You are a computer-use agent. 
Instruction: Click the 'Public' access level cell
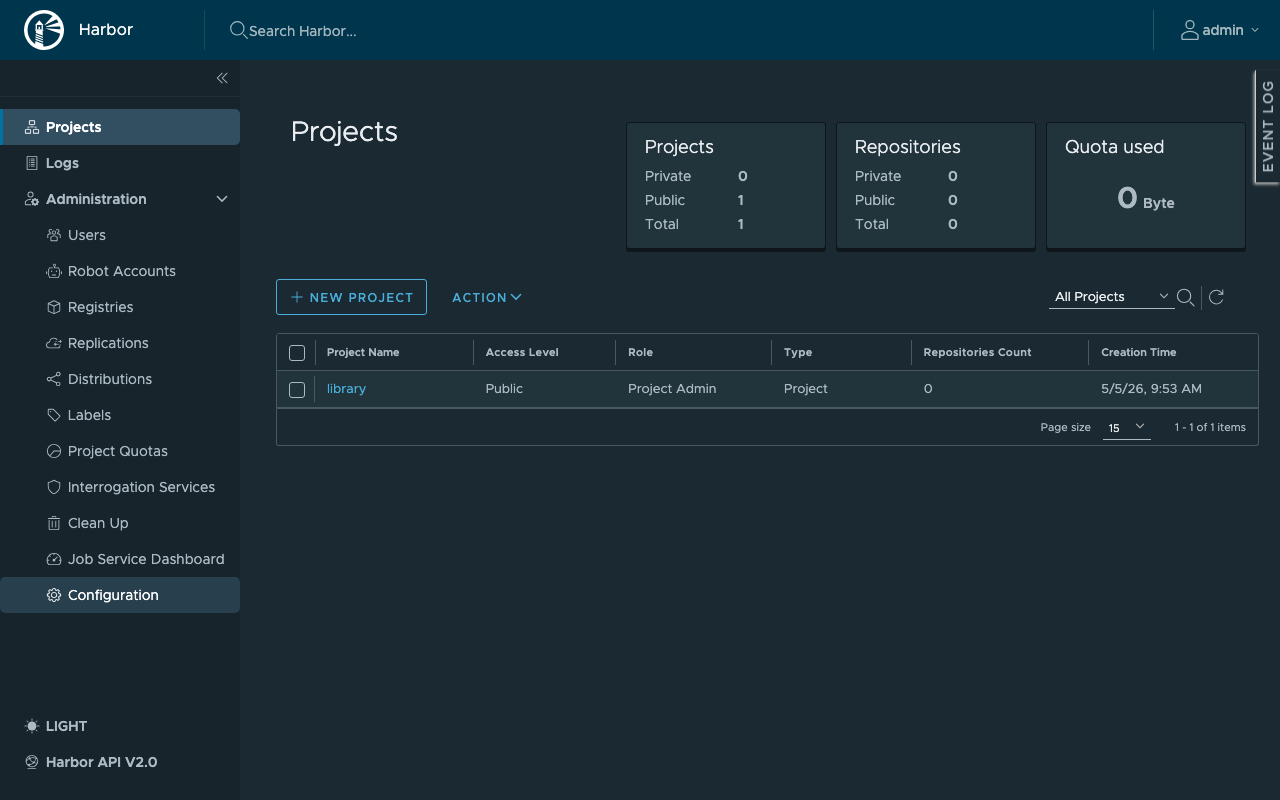(x=504, y=389)
